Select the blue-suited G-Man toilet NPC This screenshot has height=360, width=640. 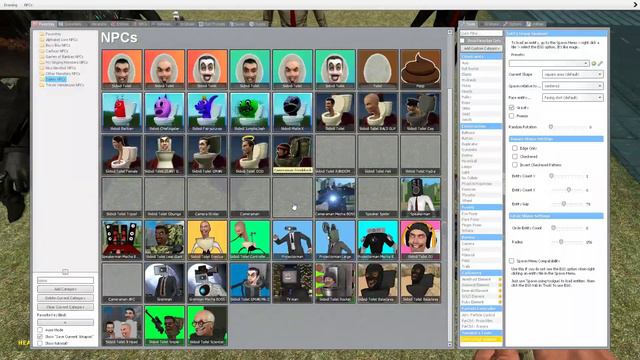coord(250,282)
